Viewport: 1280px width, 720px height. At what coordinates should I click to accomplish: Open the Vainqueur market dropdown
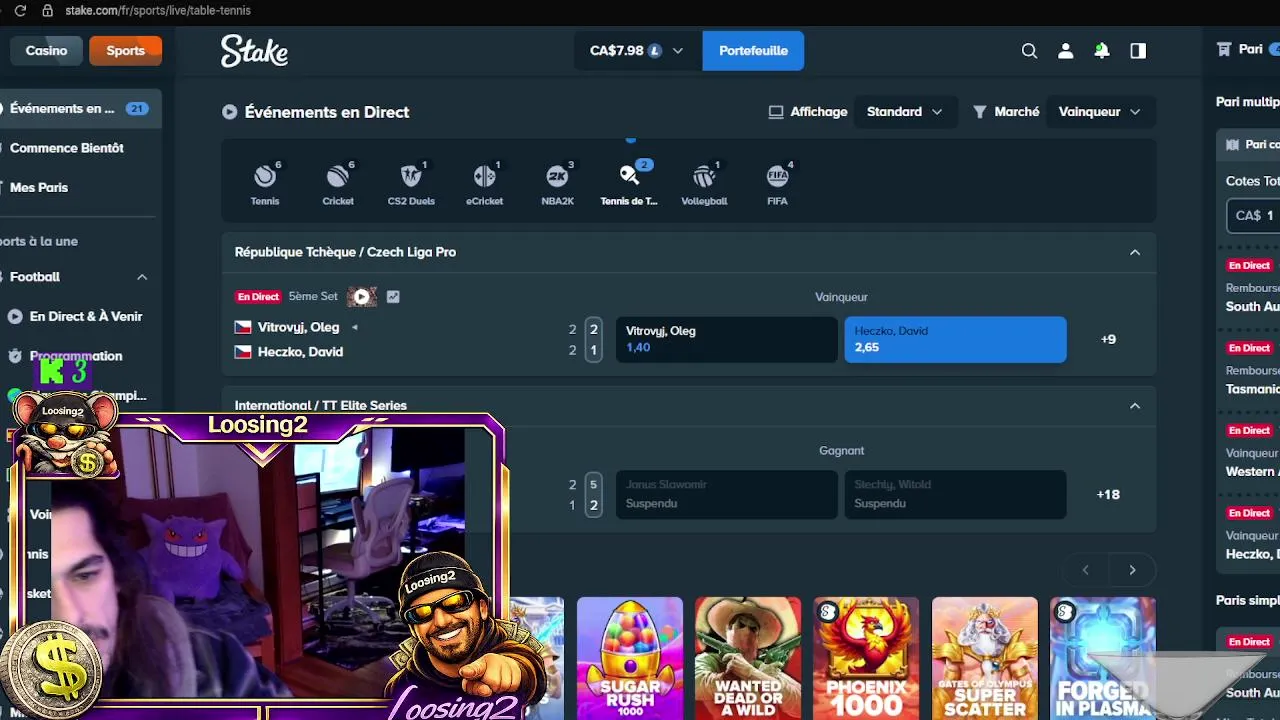click(x=1100, y=112)
